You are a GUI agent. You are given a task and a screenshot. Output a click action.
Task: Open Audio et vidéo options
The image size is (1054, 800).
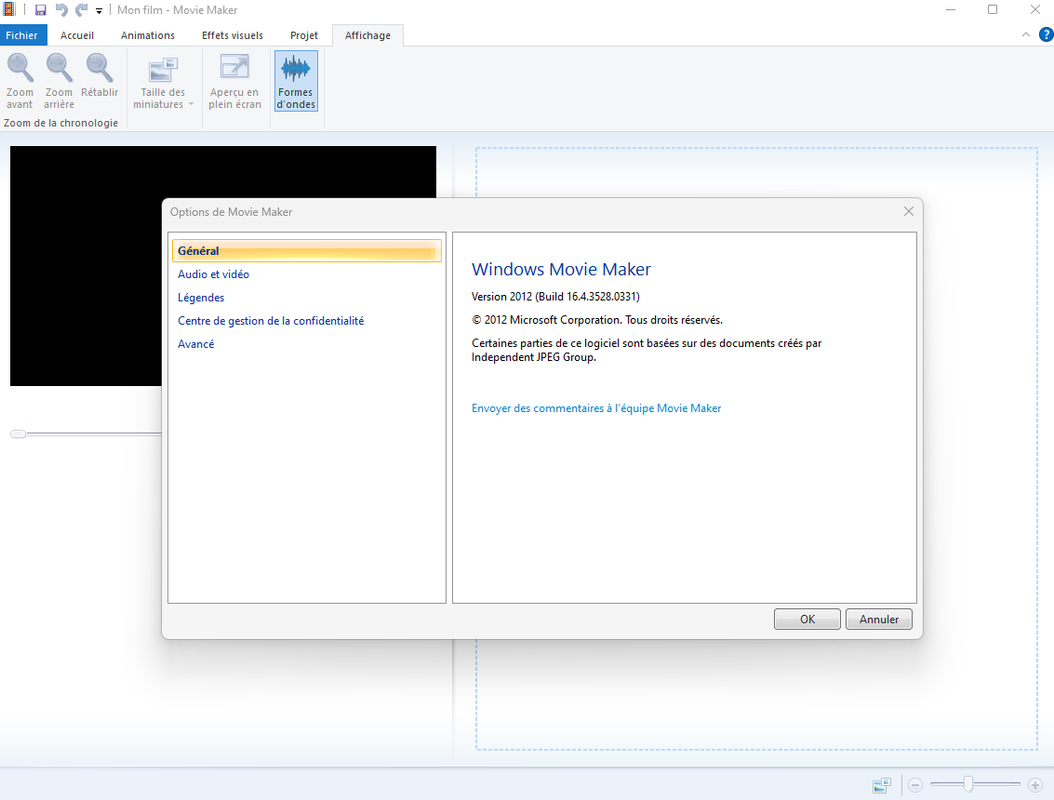213,274
